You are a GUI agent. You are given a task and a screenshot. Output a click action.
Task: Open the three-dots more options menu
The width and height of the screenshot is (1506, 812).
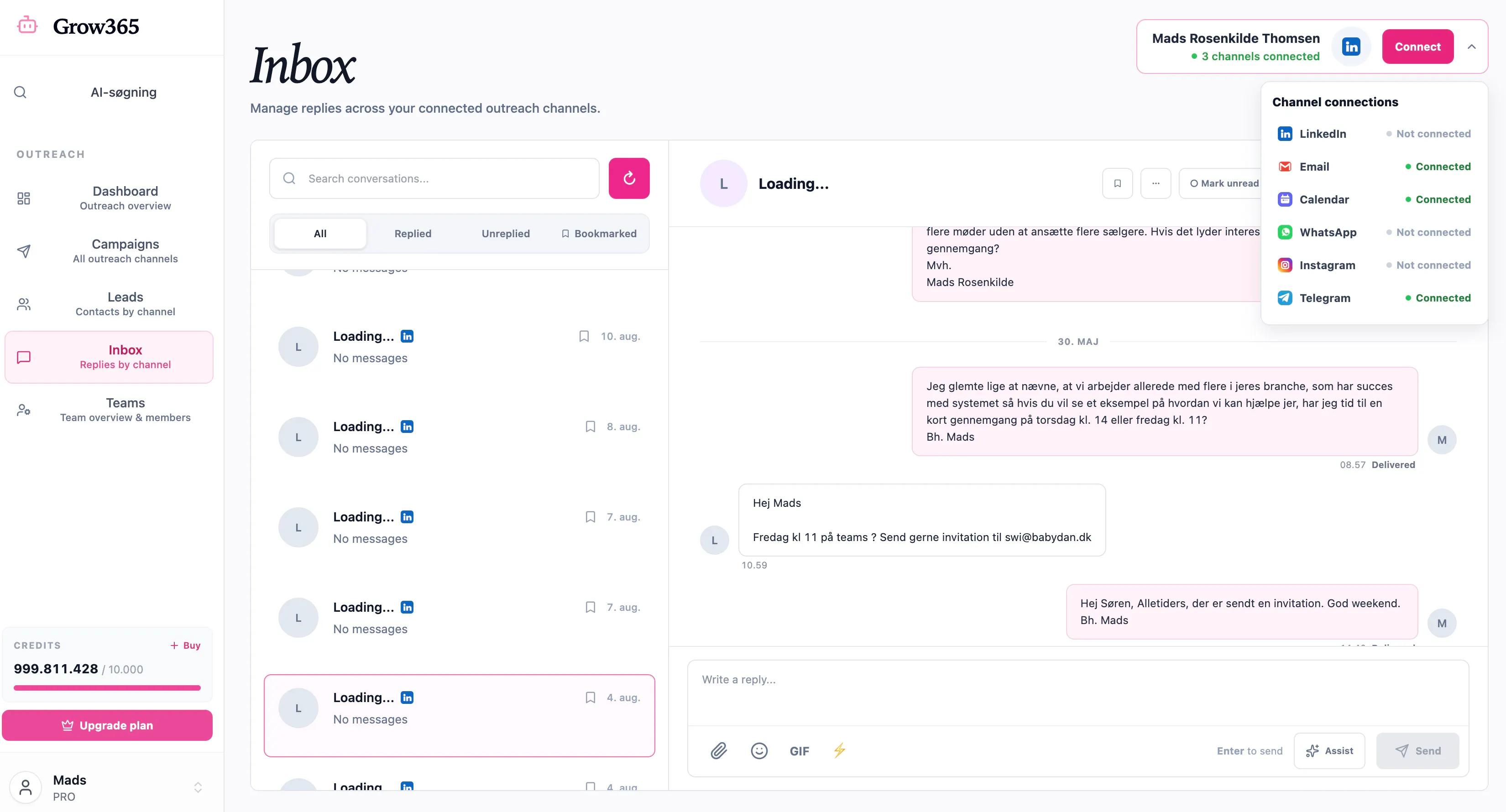click(1155, 183)
